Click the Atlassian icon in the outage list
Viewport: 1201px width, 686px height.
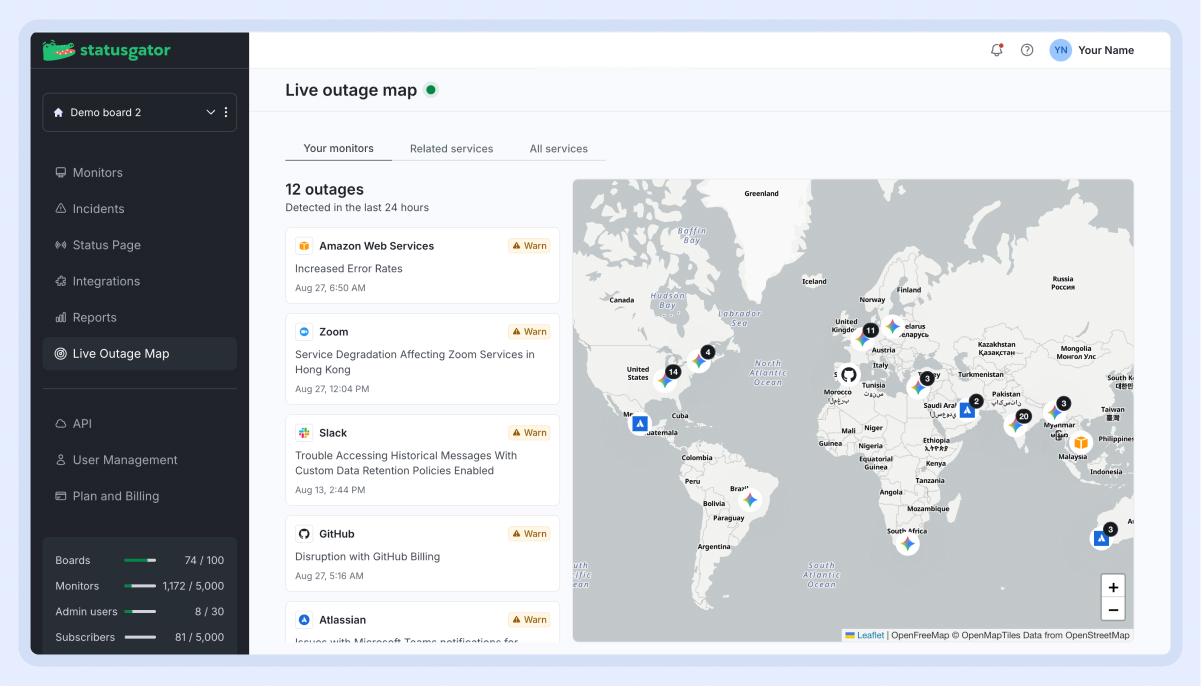(x=304, y=620)
